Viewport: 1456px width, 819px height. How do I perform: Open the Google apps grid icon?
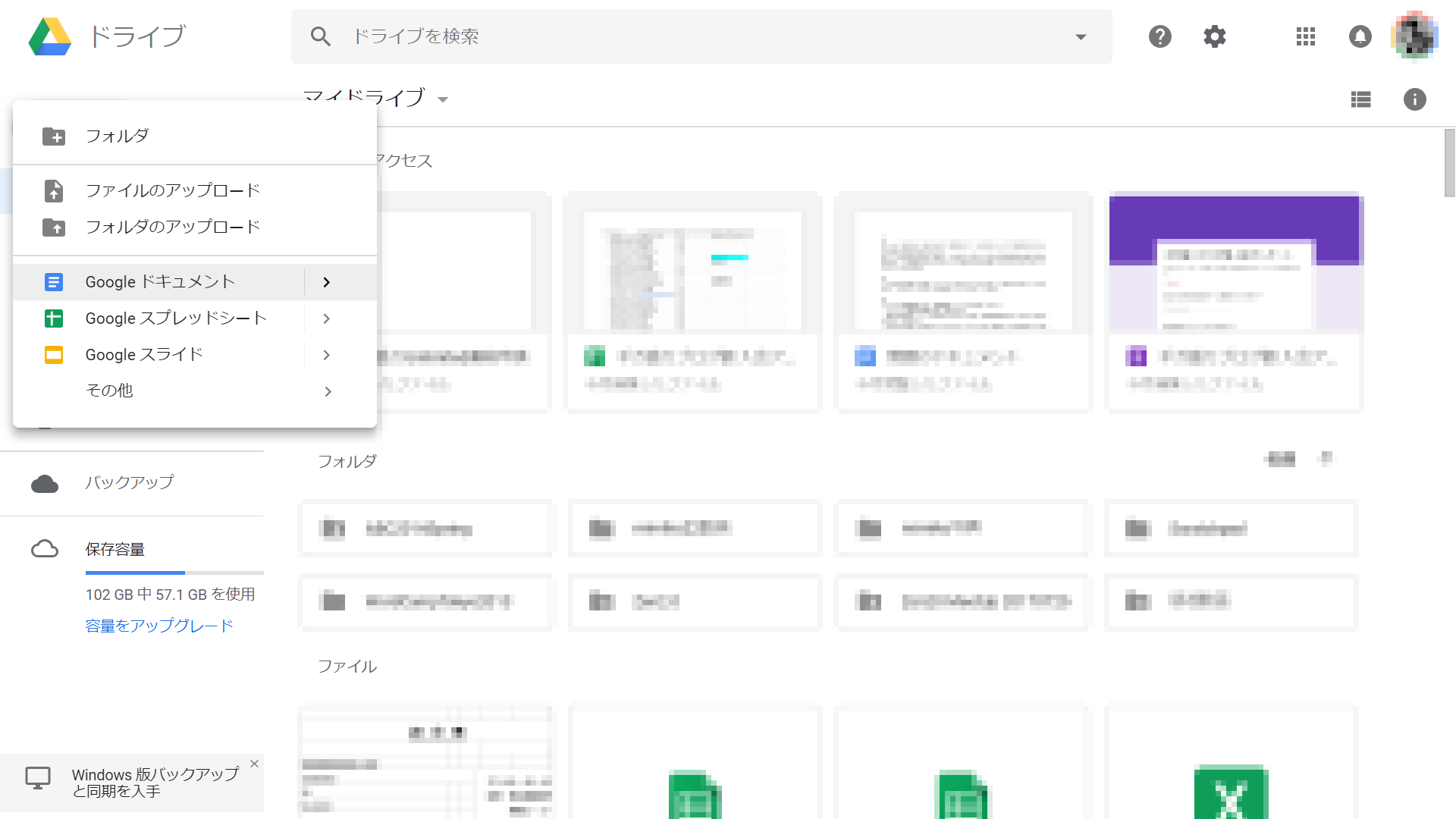(x=1306, y=36)
